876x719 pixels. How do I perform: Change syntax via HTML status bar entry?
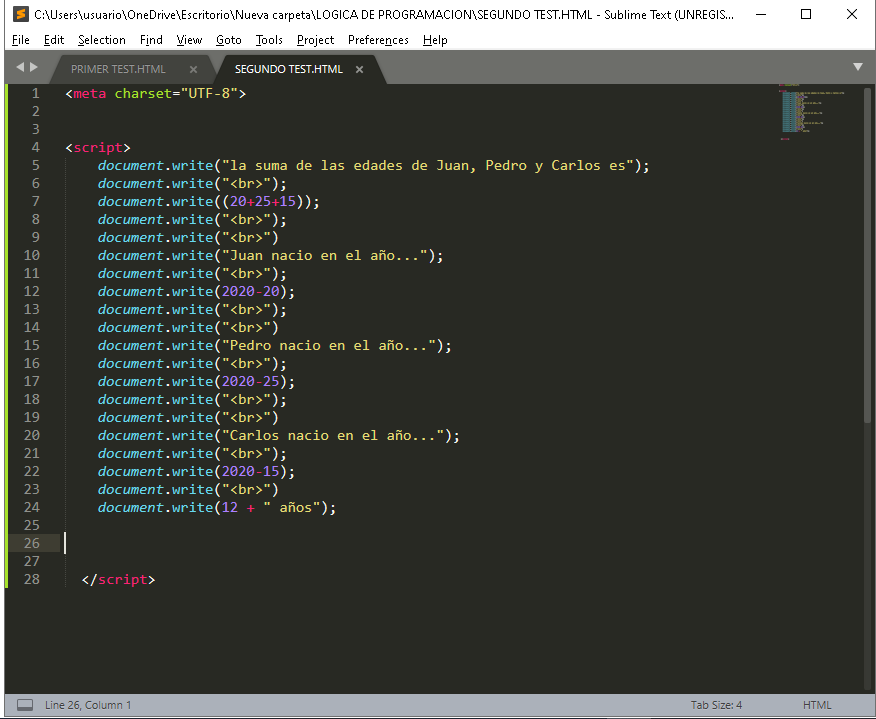[x=817, y=705]
